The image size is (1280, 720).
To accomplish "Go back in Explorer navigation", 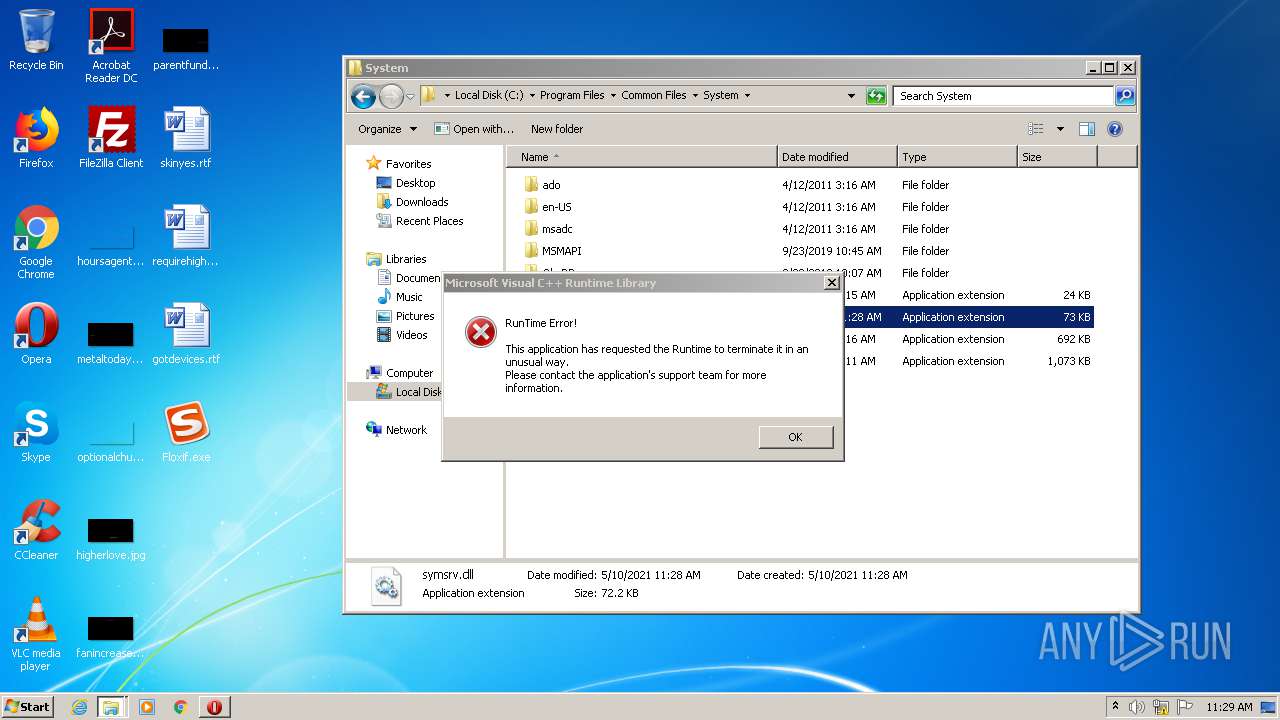I will coord(363,96).
